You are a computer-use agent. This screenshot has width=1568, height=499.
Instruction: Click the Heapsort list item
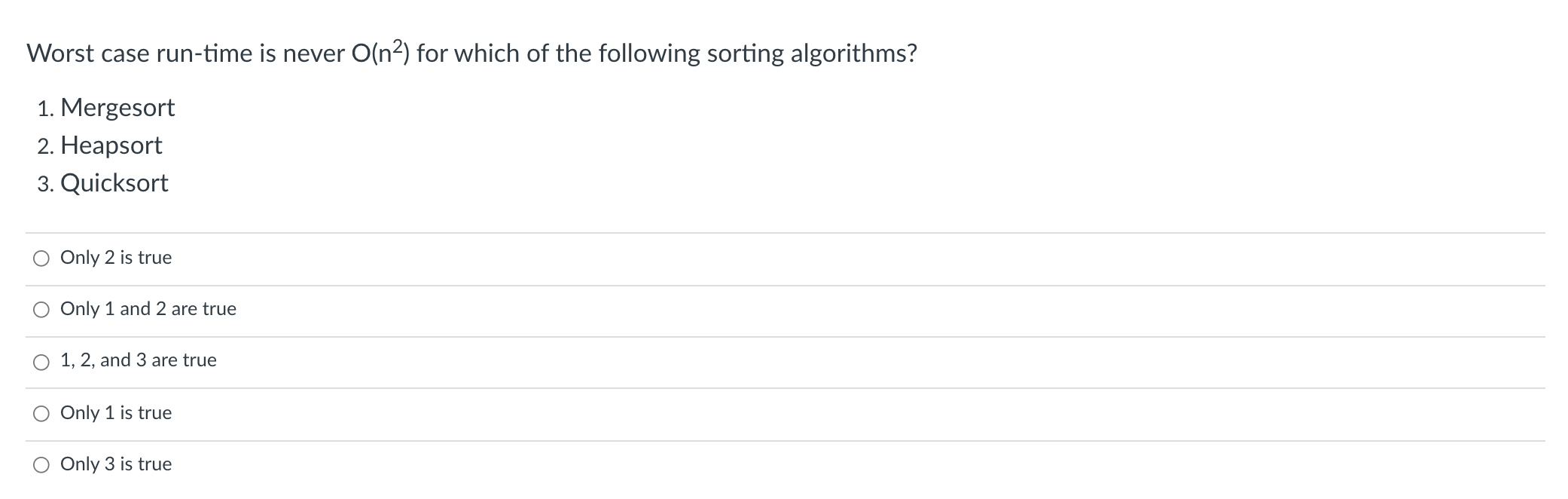click(111, 145)
